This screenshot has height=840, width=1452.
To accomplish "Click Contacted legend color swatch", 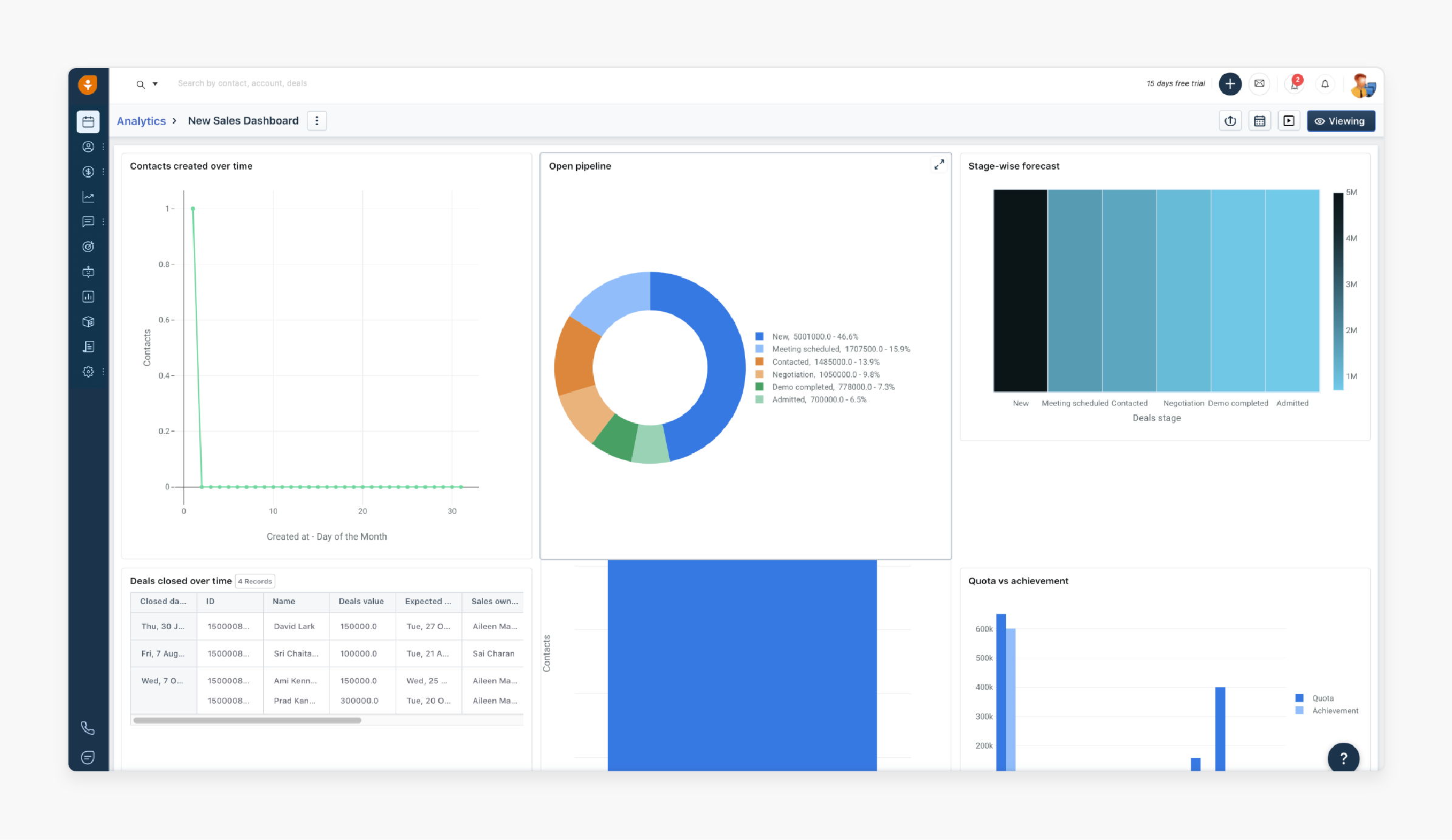I will pyautogui.click(x=759, y=362).
